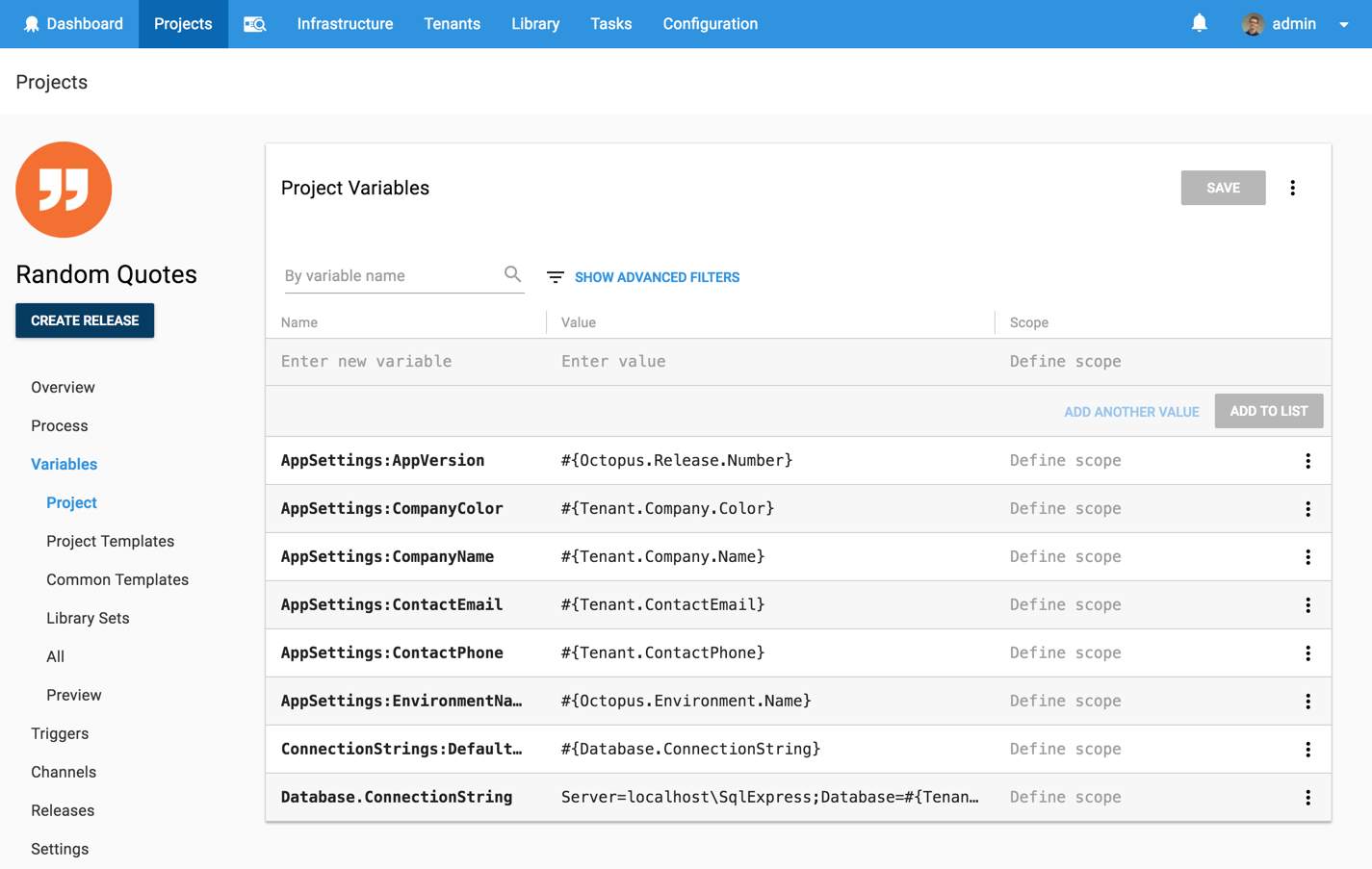1372x869 pixels.
Task: Click ADD TO LIST
Action: point(1268,411)
